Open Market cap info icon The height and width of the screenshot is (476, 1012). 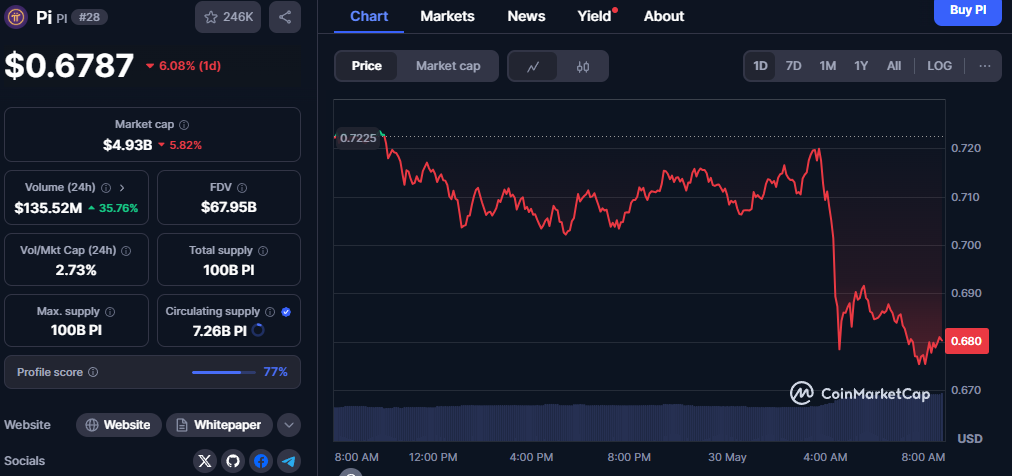pyautogui.click(x=184, y=124)
